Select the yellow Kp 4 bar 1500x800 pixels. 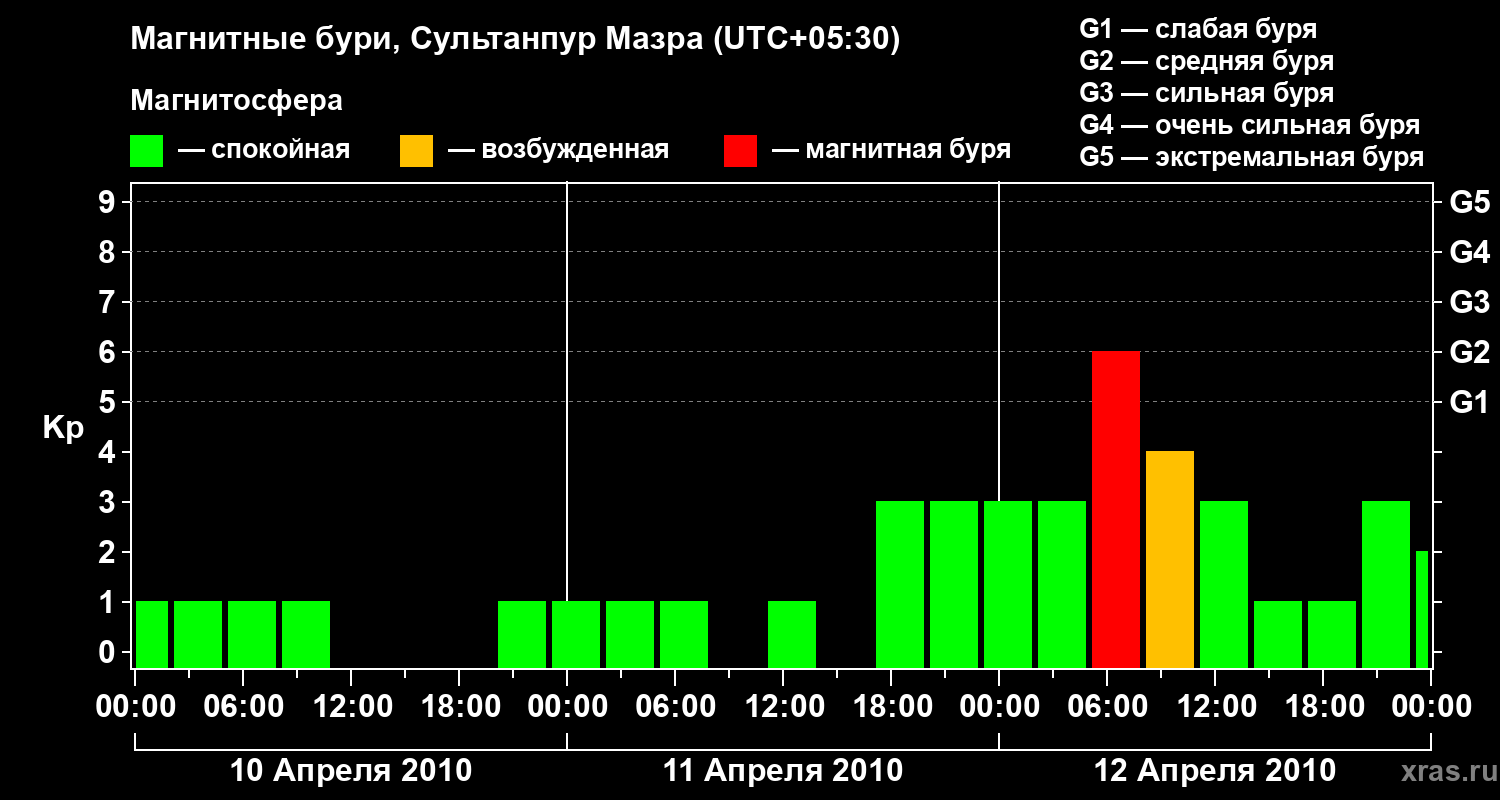(1170, 559)
